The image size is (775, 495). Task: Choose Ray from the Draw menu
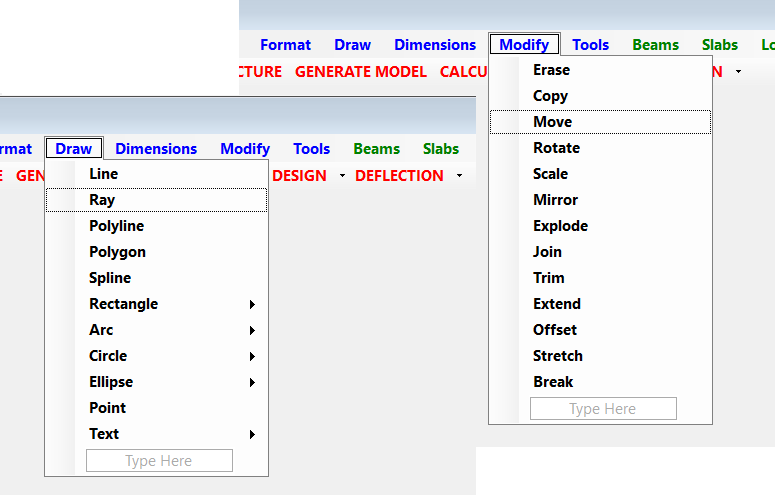(x=156, y=200)
